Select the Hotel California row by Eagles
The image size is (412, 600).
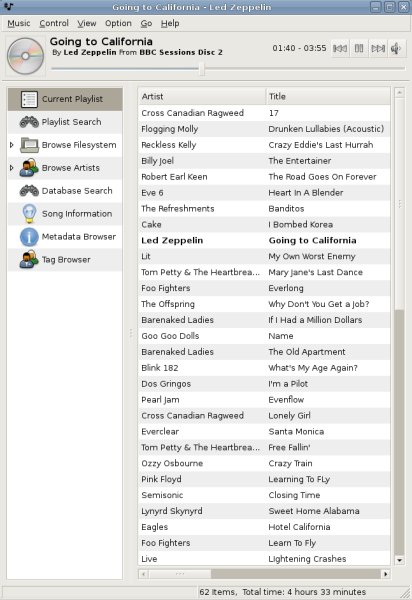[x=264, y=527]
